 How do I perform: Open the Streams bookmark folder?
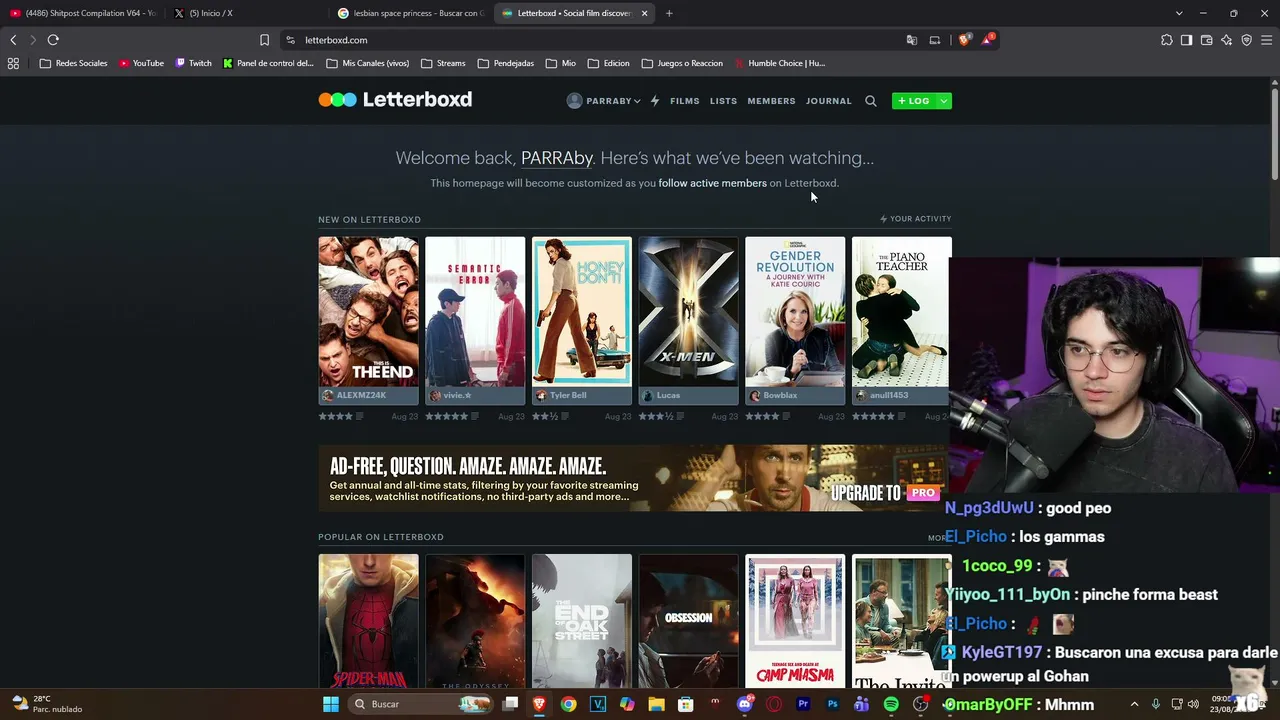tap(443, 63)
